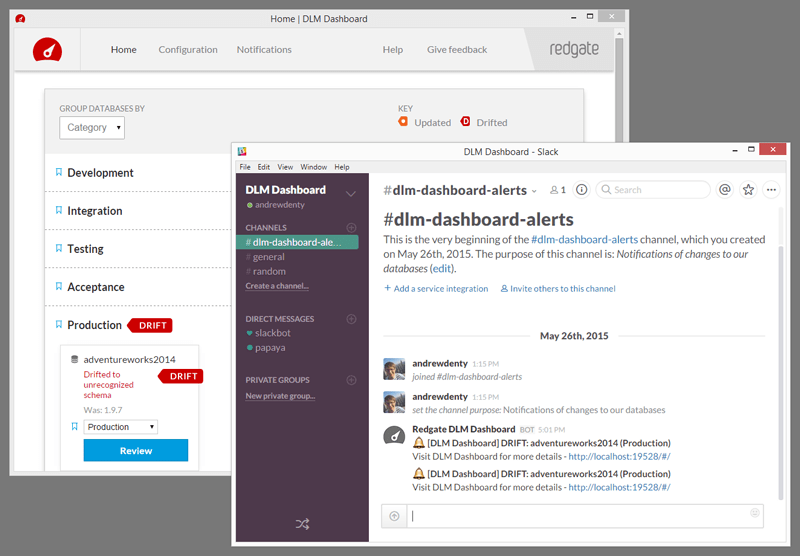Click the edit link for channel purpose
The image size is (800, 556).
(x=442, y=268)
